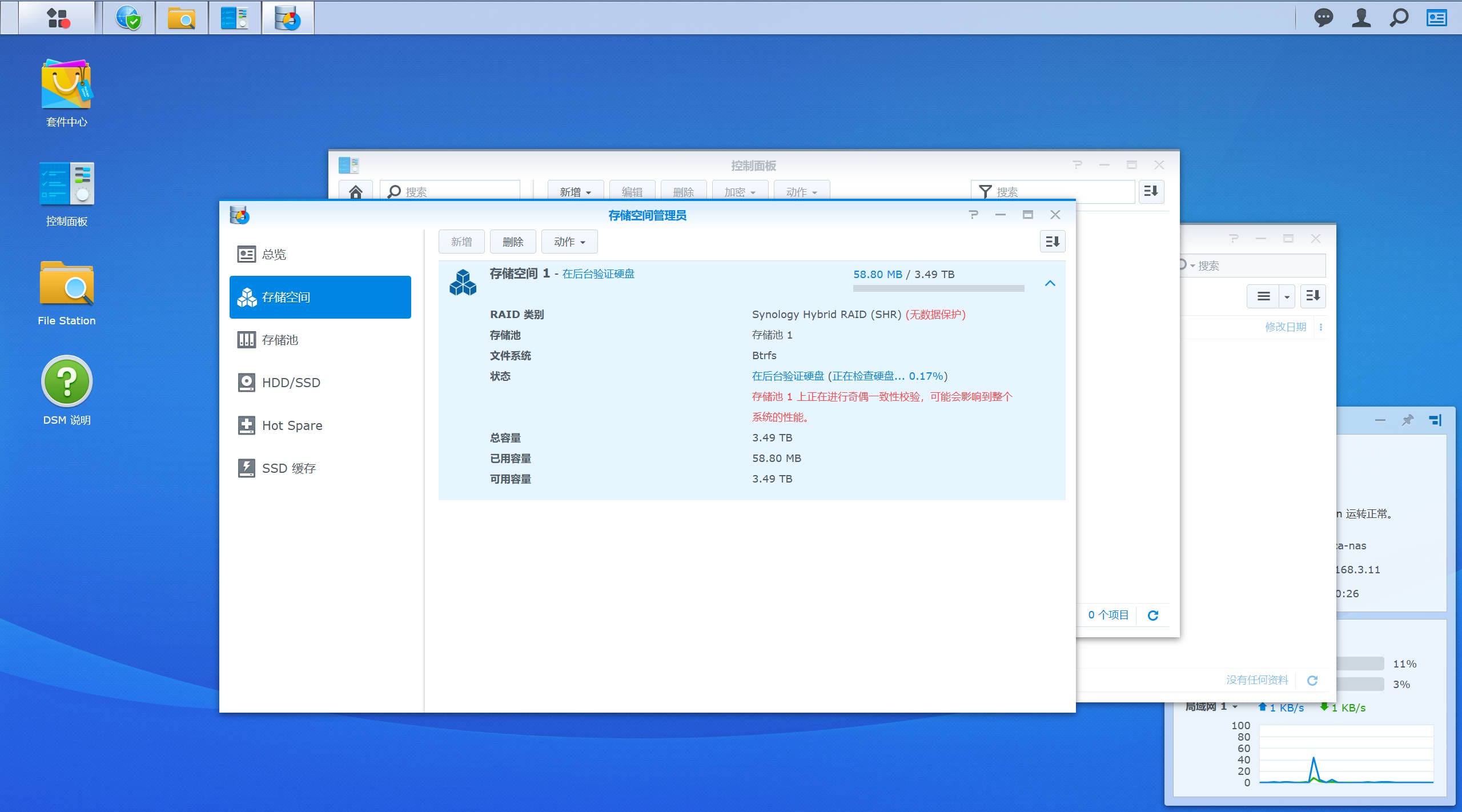The image size is (1462, 812).
Task: Click 编辑 button in Control Panel
Action: tap(632, 192)
